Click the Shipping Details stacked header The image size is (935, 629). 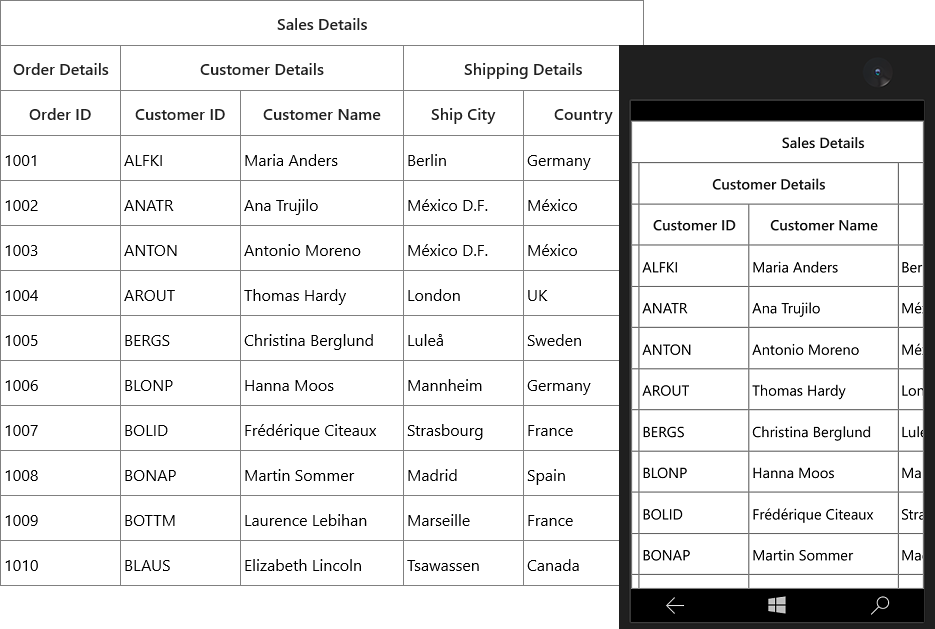click(x=512, y=69)
